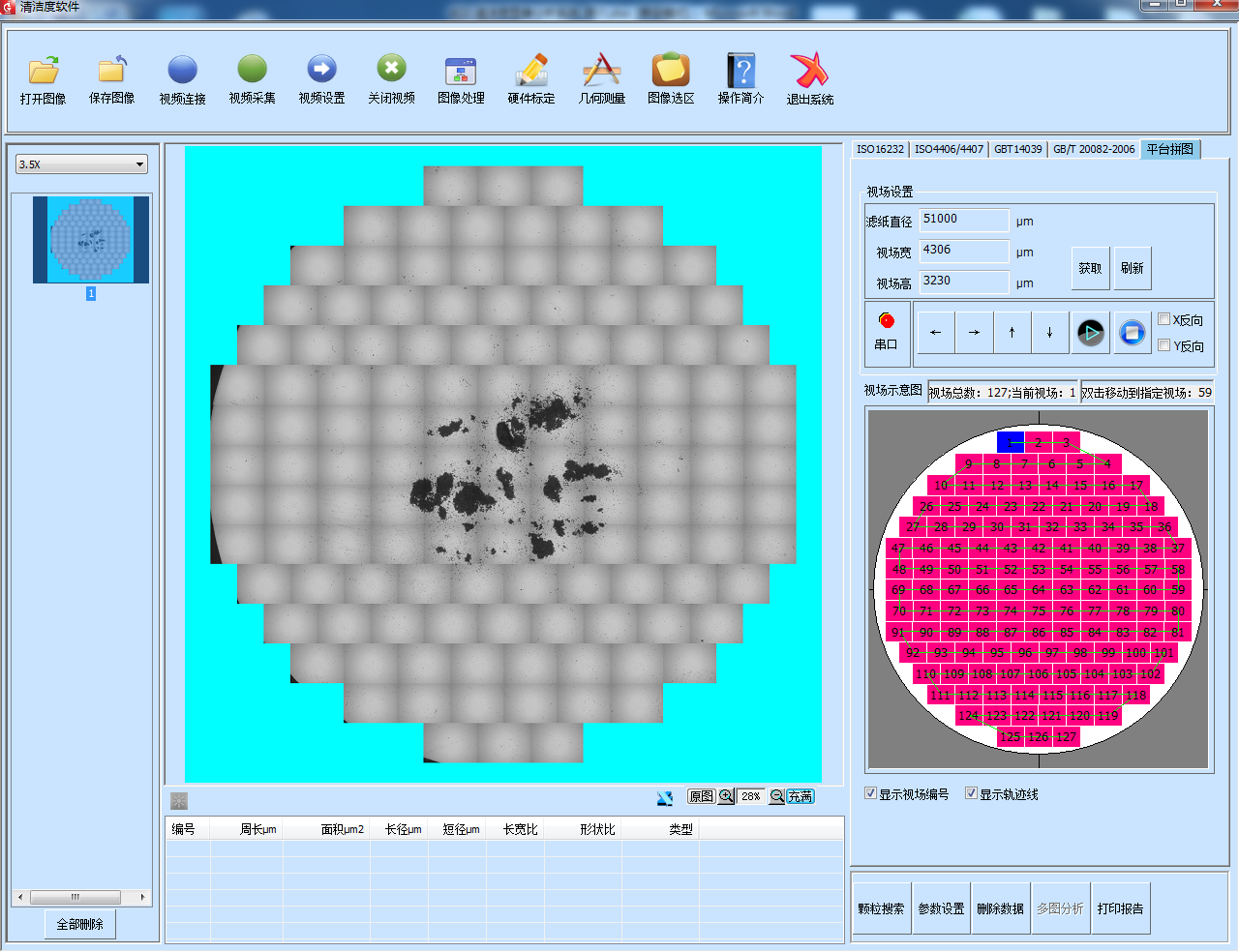Open the GB/T 20082-2006 tab
The image size is (1239, 952).
point(1094,149)
